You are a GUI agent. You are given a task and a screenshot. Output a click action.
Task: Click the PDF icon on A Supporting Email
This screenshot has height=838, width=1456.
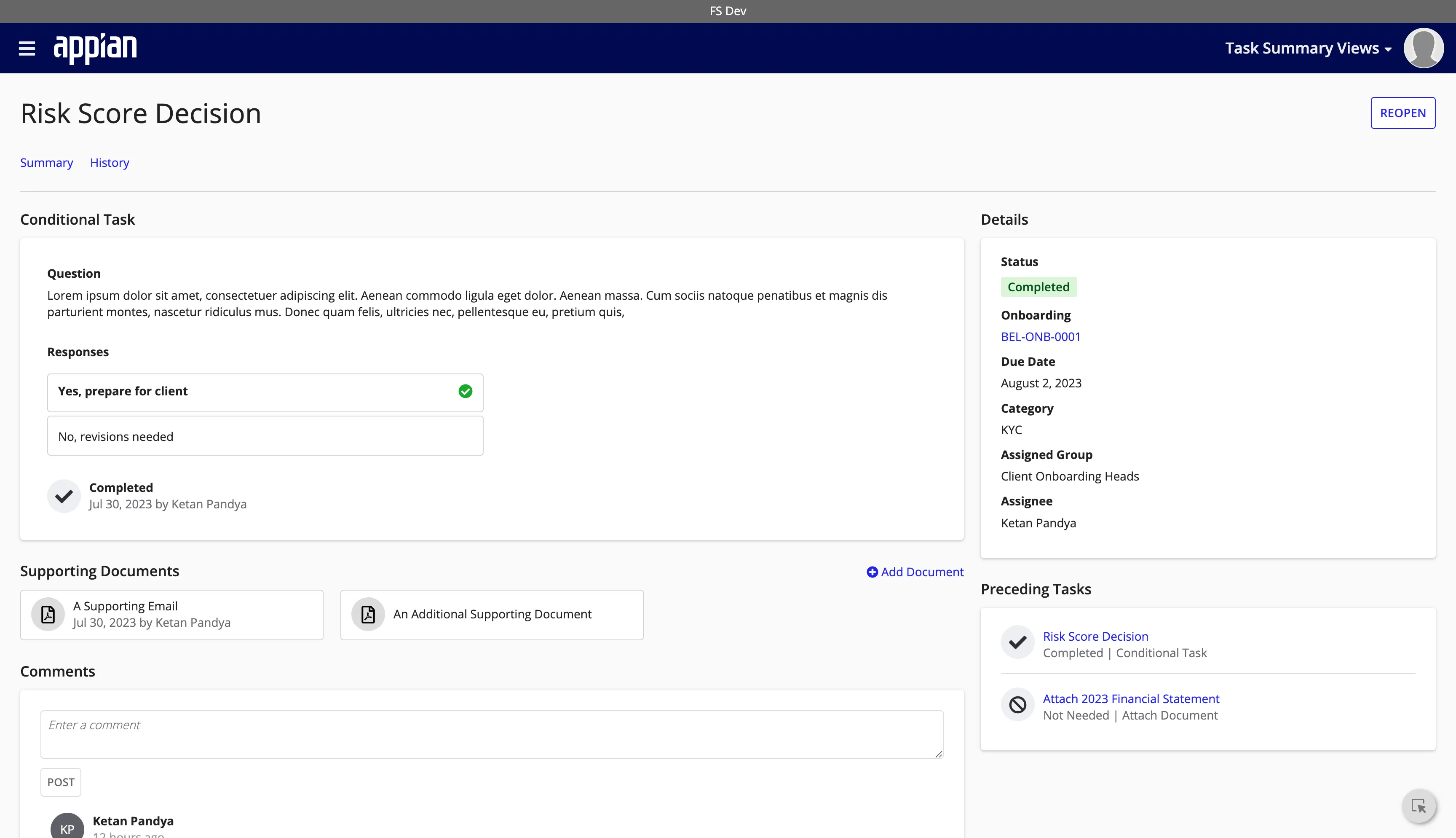(47, 614)
